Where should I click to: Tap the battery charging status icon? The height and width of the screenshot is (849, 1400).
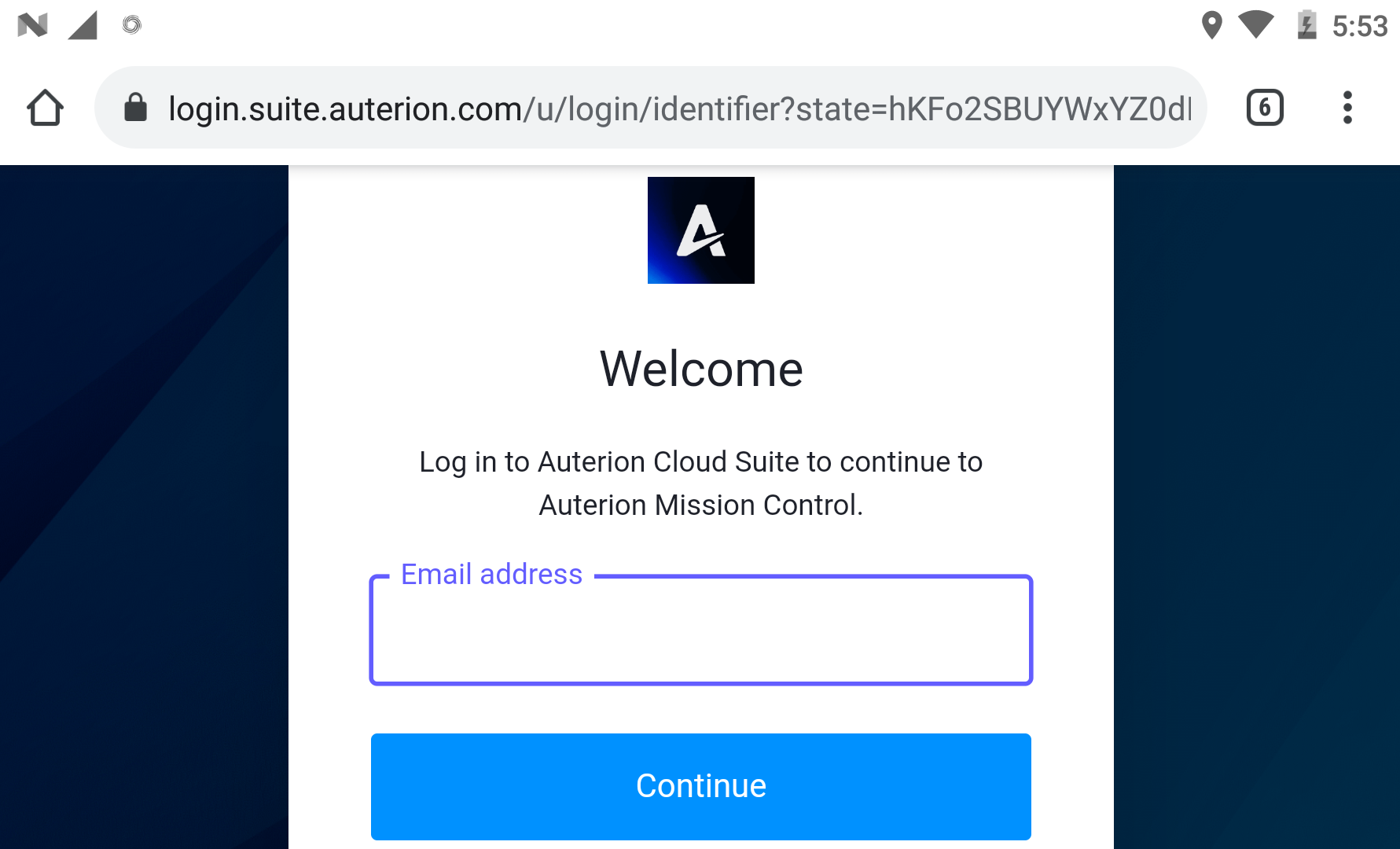coord(1306,25)
